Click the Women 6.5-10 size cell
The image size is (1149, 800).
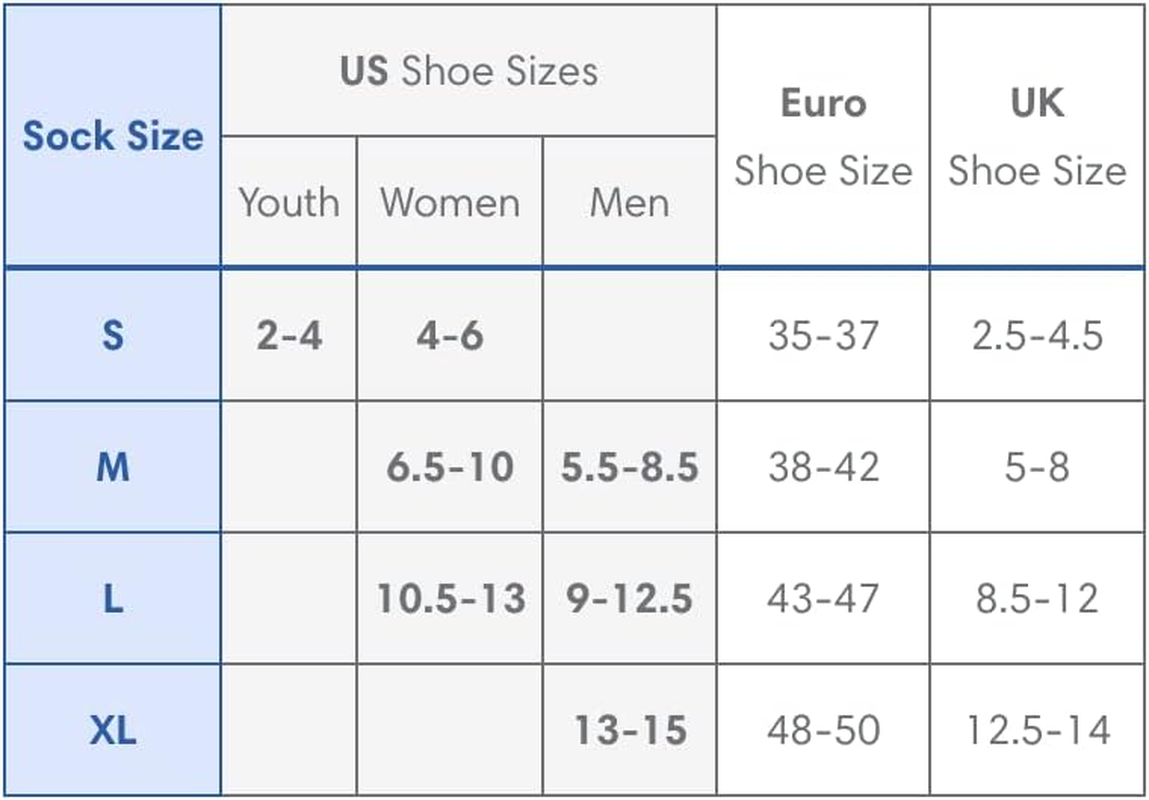[450, 466]
